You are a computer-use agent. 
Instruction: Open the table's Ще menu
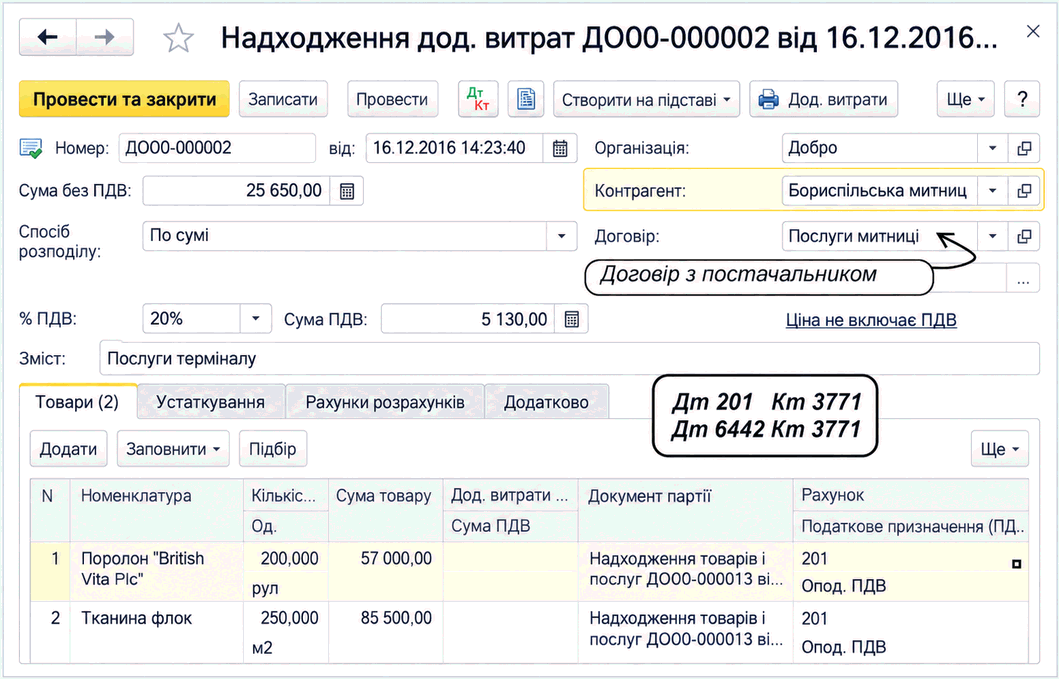point(1000,449)
